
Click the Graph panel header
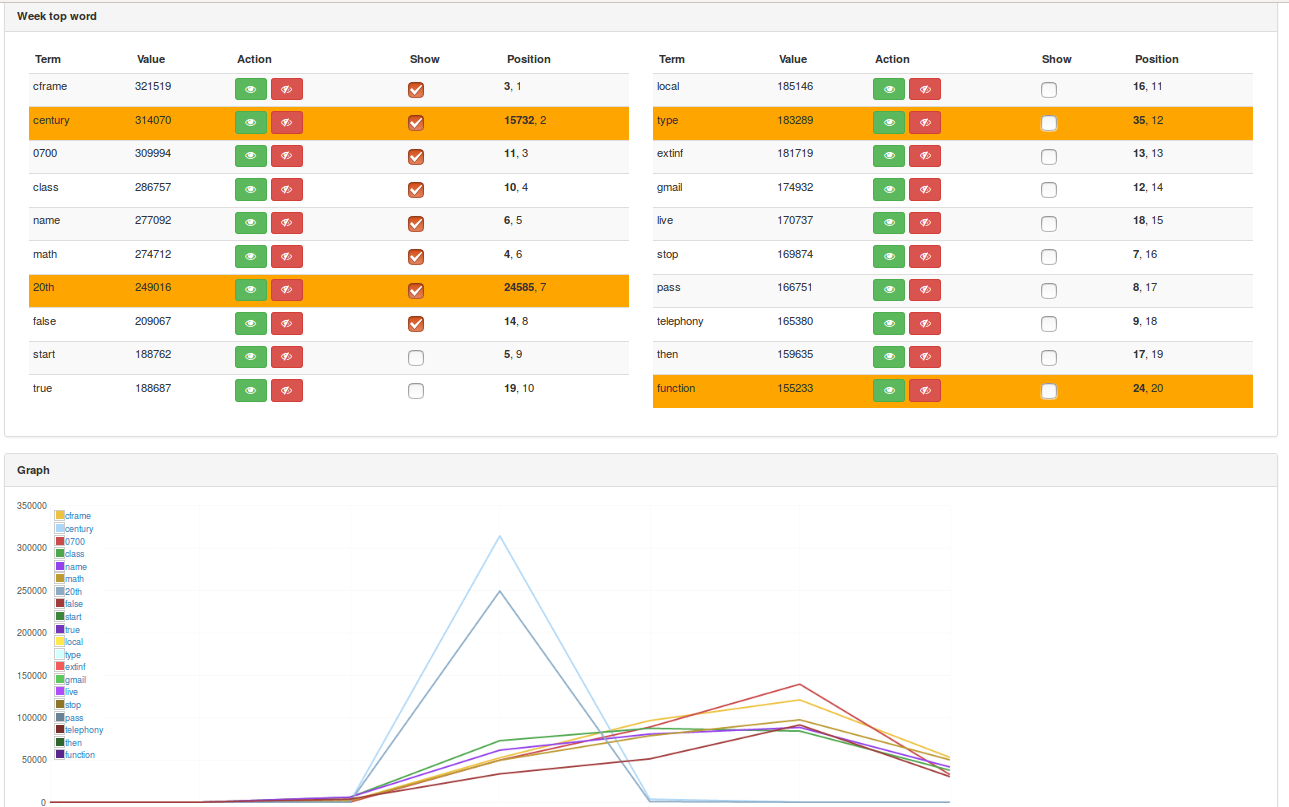[x=33, y=470]
